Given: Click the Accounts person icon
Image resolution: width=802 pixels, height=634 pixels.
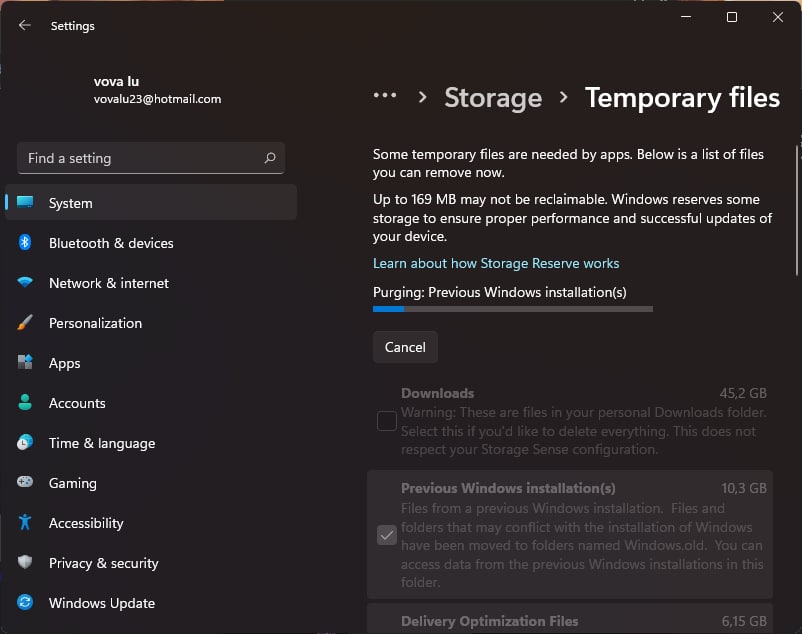Looking at the screenshot, I should (x=25, y=402).
